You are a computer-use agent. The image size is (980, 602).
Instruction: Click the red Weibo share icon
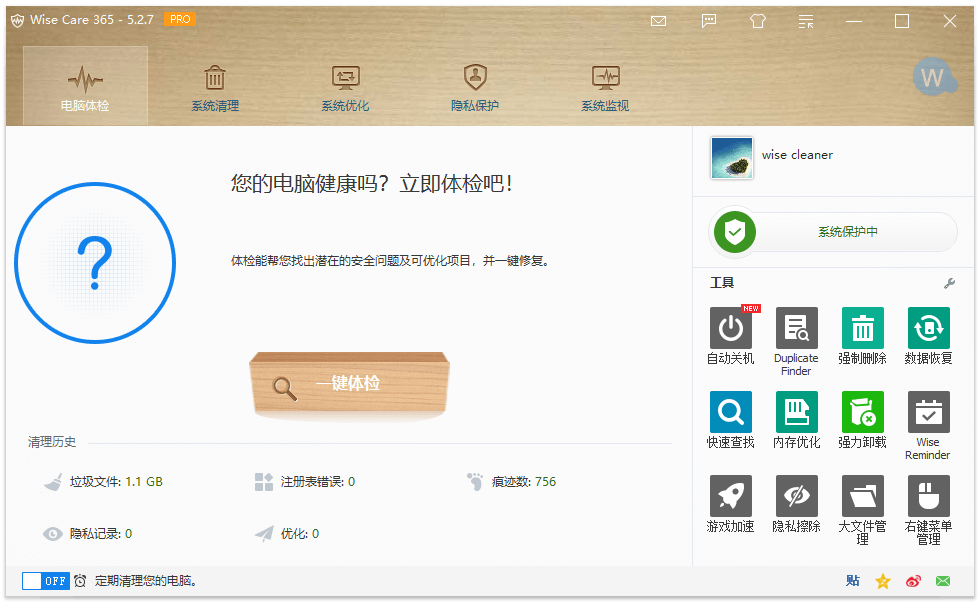[913, 581]
